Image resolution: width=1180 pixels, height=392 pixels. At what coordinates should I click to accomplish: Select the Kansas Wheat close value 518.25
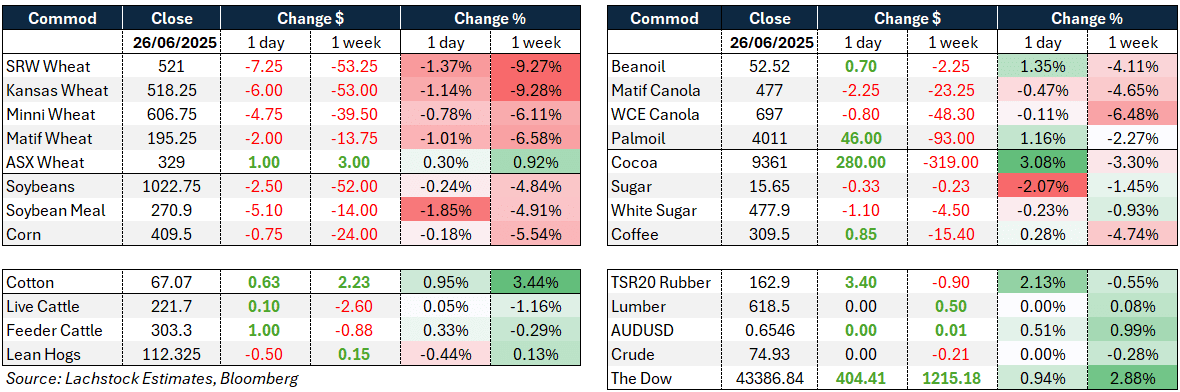[172, 90]
